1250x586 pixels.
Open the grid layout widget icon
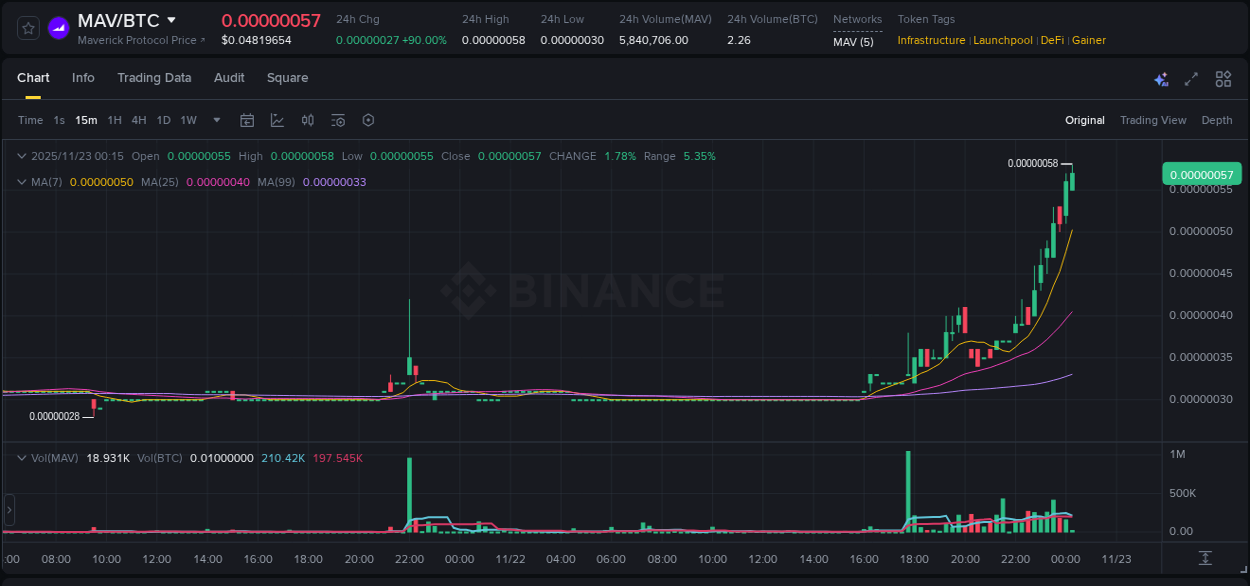coord(1223,79)
